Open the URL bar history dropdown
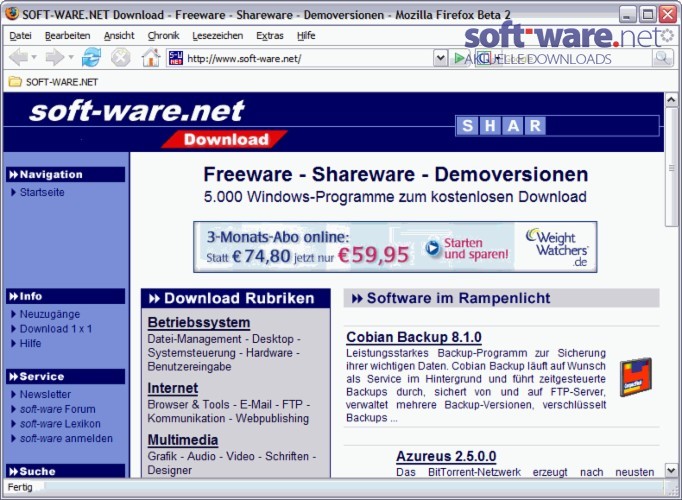 point(440,58)
